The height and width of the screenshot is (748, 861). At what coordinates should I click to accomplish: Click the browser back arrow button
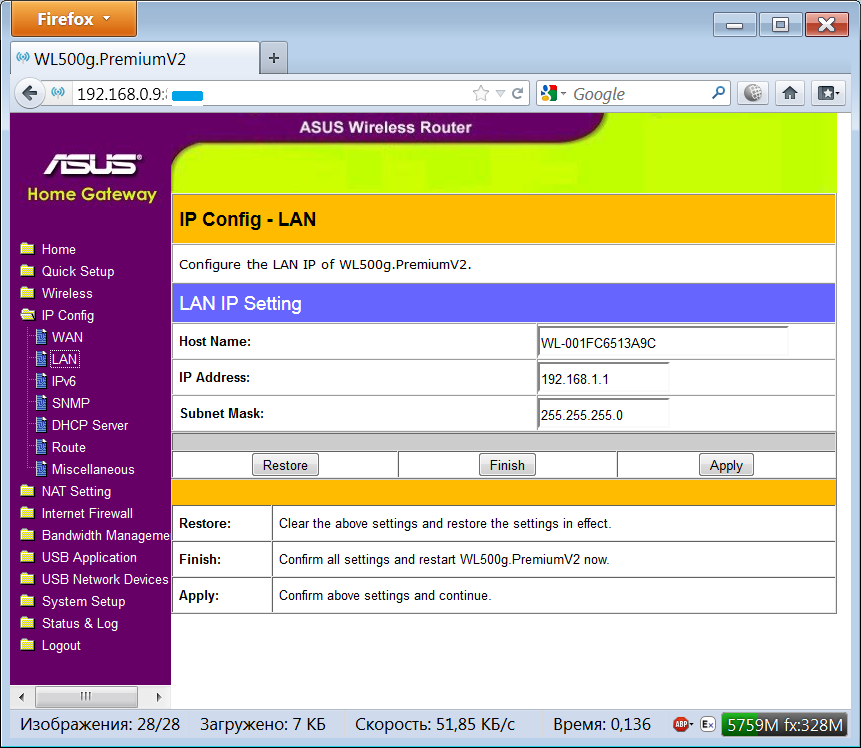[x=30, y=93]
